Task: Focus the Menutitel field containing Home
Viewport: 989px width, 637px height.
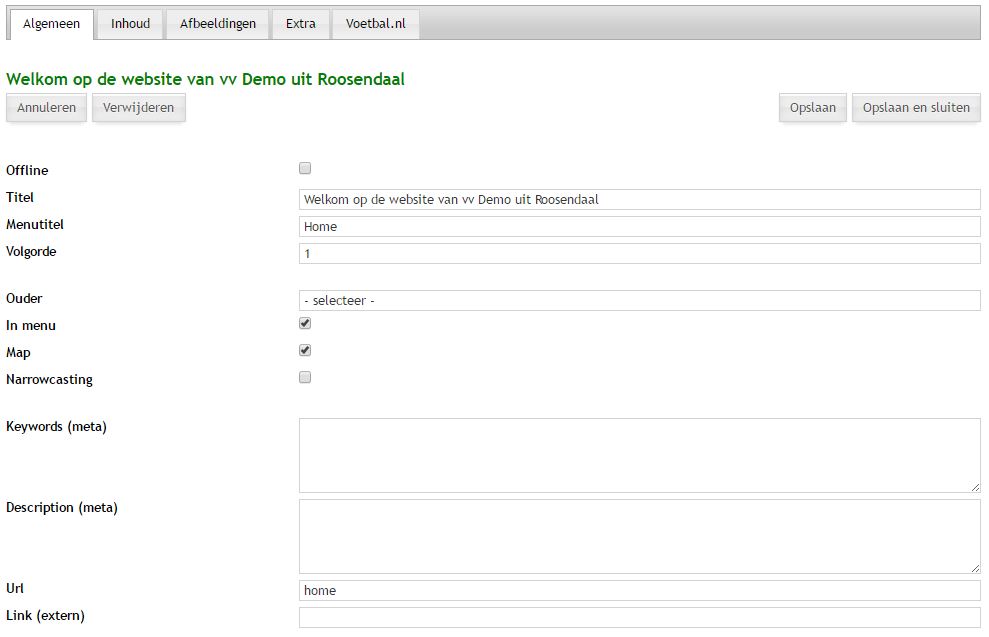Action: point(639,226)
